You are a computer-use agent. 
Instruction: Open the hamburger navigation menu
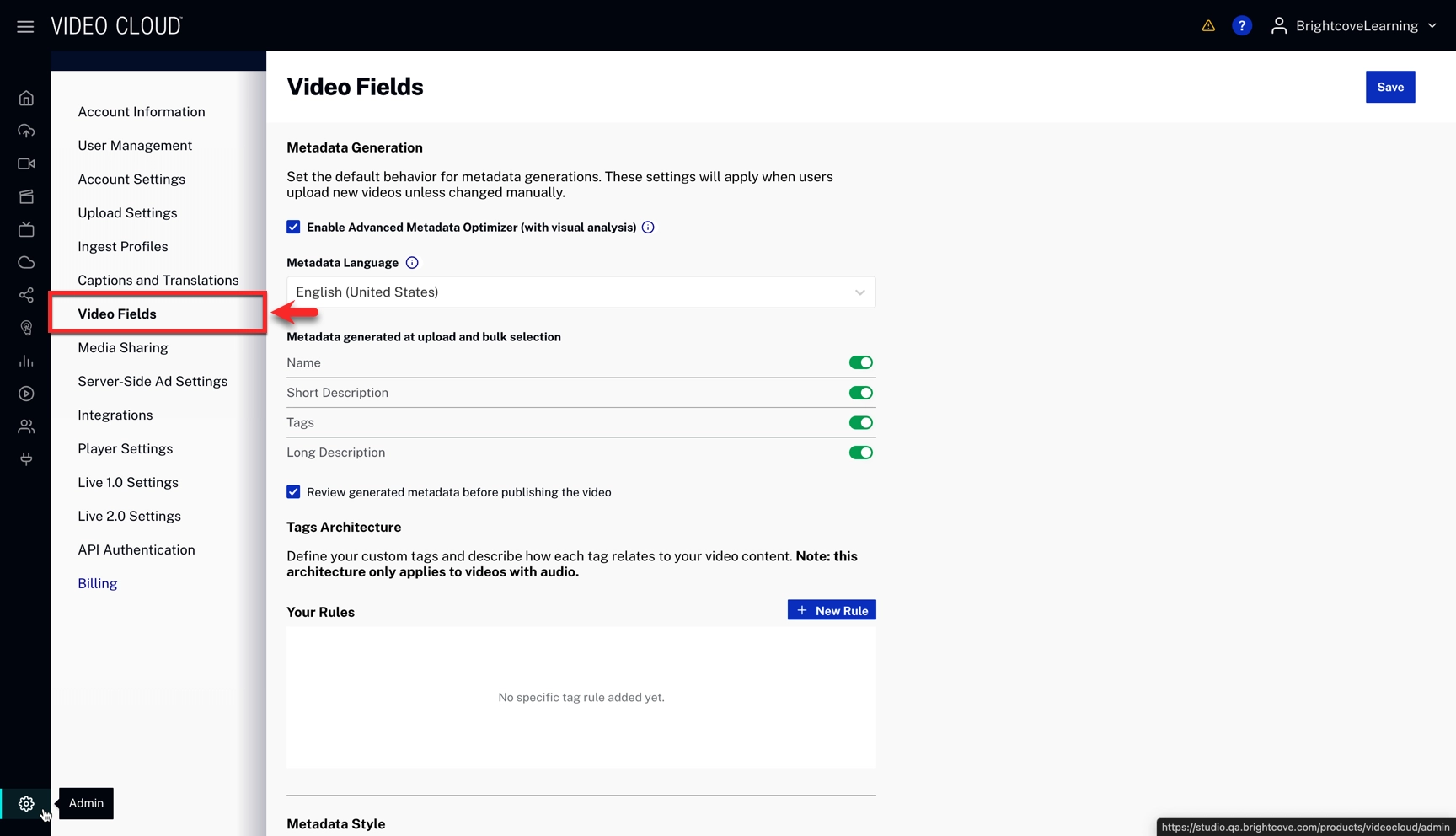coord(25,27)
